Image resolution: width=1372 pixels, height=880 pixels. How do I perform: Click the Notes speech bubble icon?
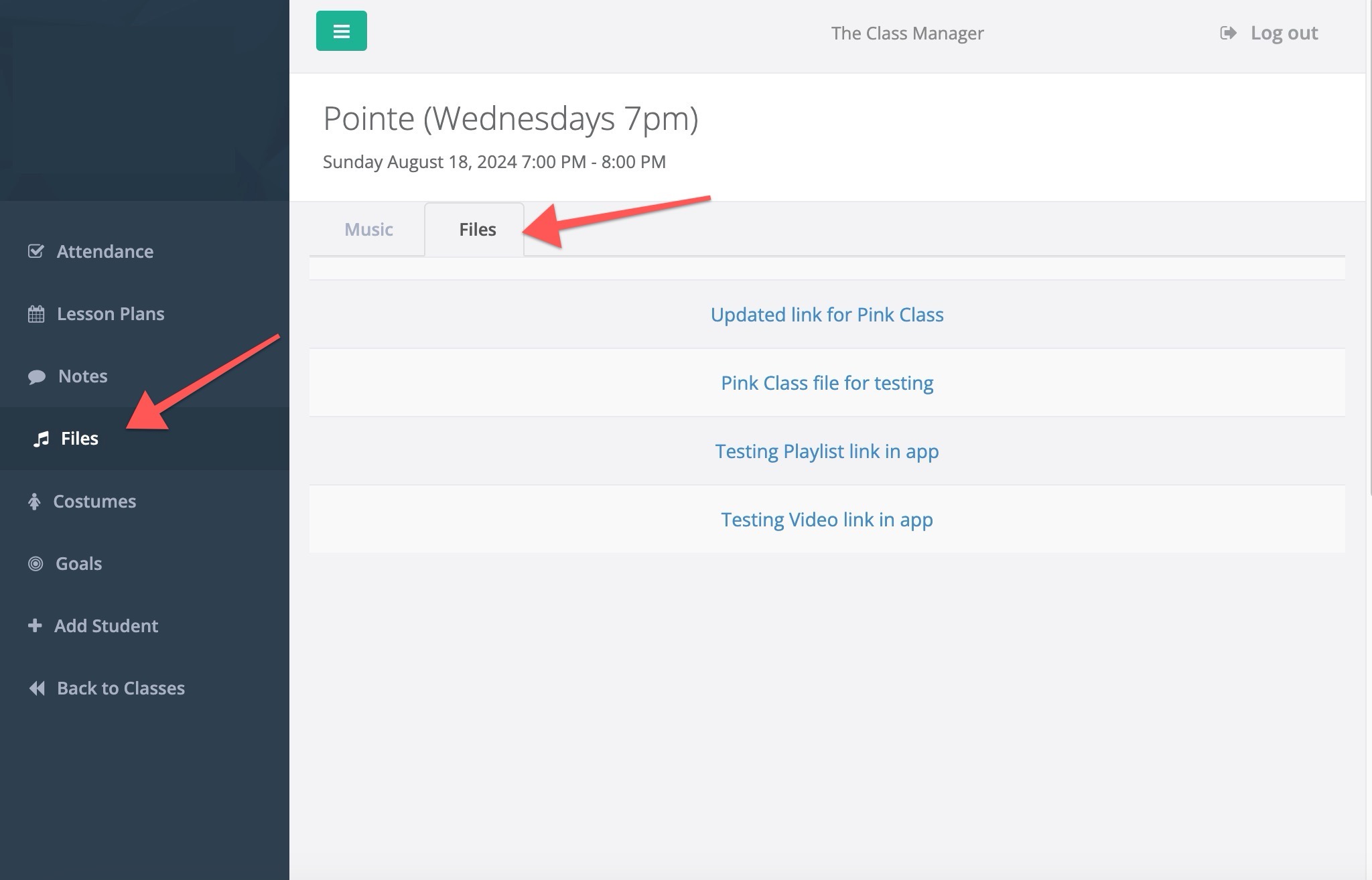point(37,376)
